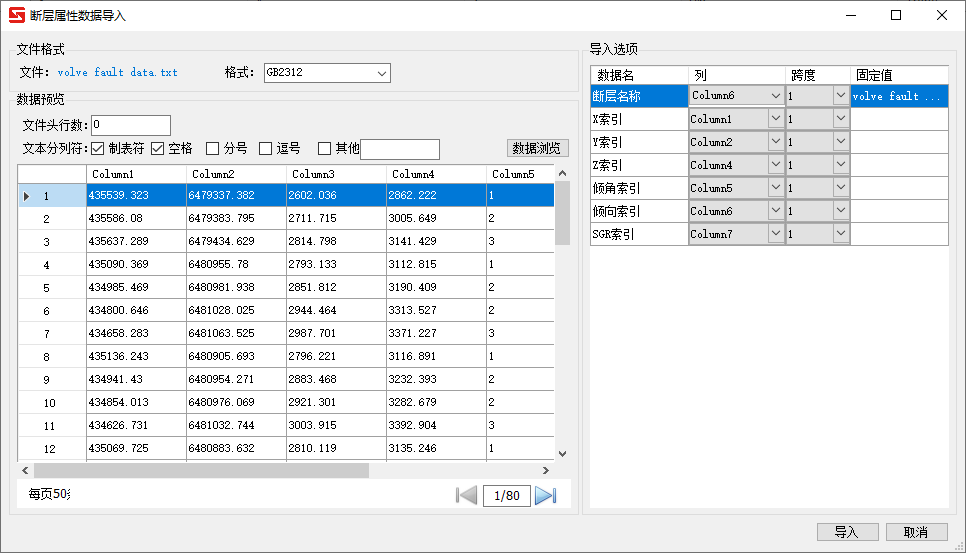Open column dropdown for Y索引 row
Screen dimensions: 966x553
[776, 142]
